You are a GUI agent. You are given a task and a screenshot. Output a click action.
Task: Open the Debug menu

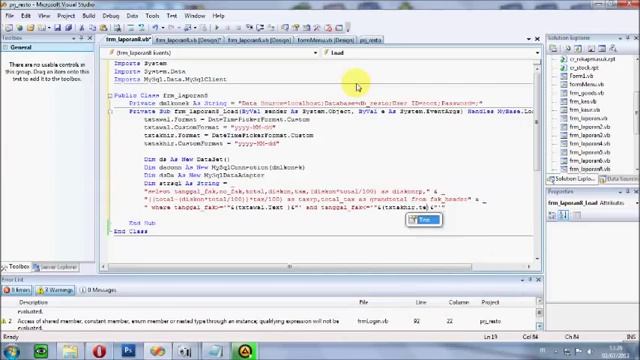(111, 16)
